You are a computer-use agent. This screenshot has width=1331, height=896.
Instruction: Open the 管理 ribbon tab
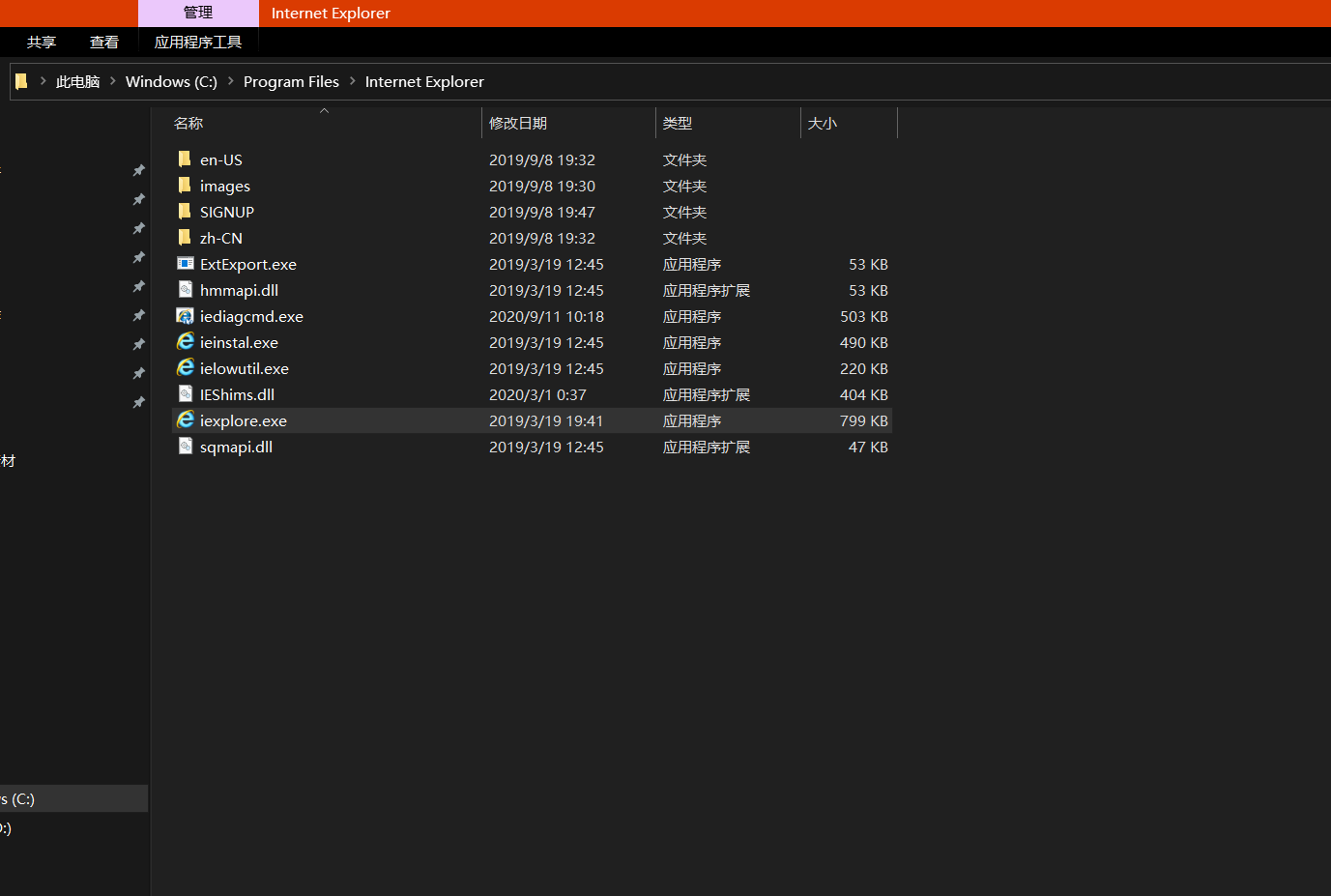[x=198, y=13]
